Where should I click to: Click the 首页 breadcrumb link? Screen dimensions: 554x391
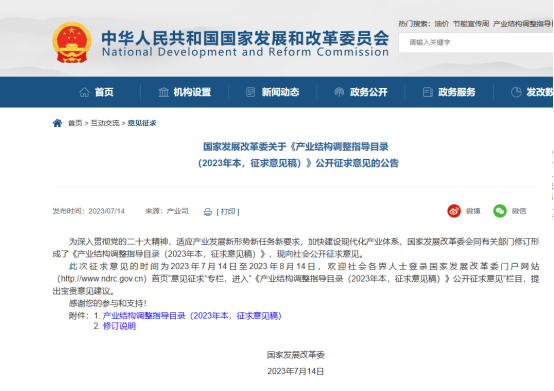click(75, 123)
